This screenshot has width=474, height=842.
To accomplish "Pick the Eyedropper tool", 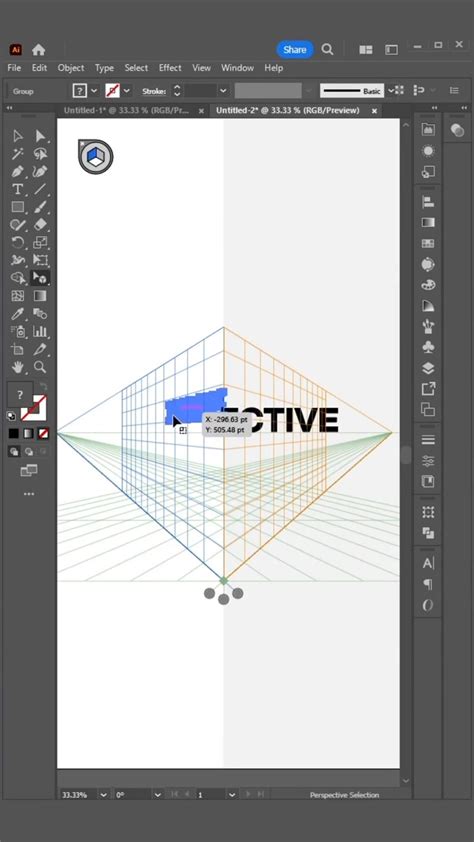I will (18, 314).
